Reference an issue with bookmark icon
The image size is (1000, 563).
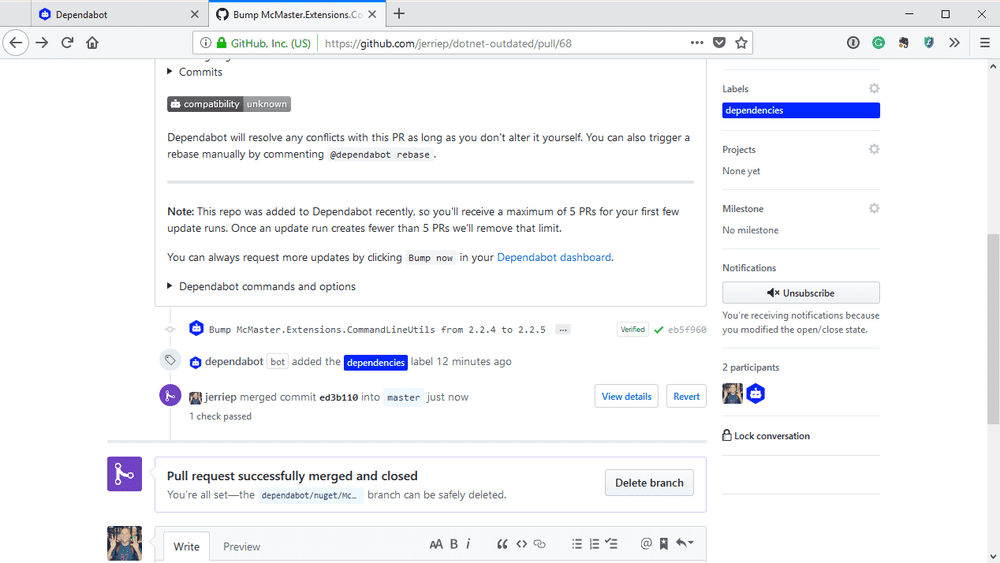click(663, 544)
